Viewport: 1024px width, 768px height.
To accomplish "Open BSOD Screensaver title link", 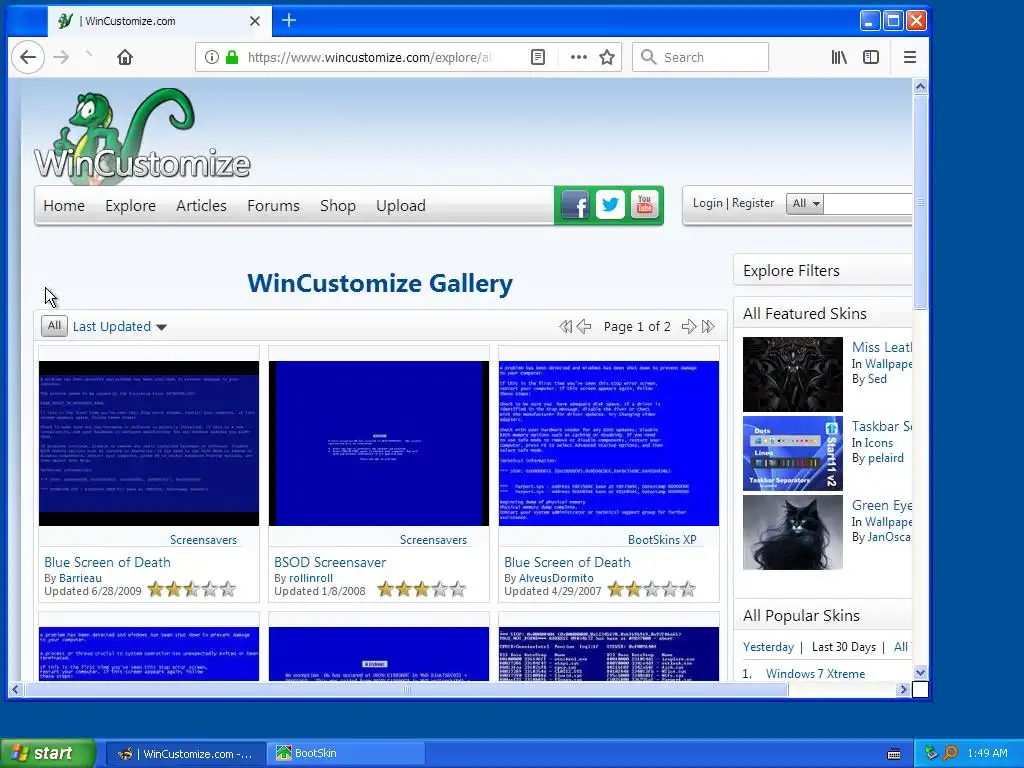I will [330, 562].
